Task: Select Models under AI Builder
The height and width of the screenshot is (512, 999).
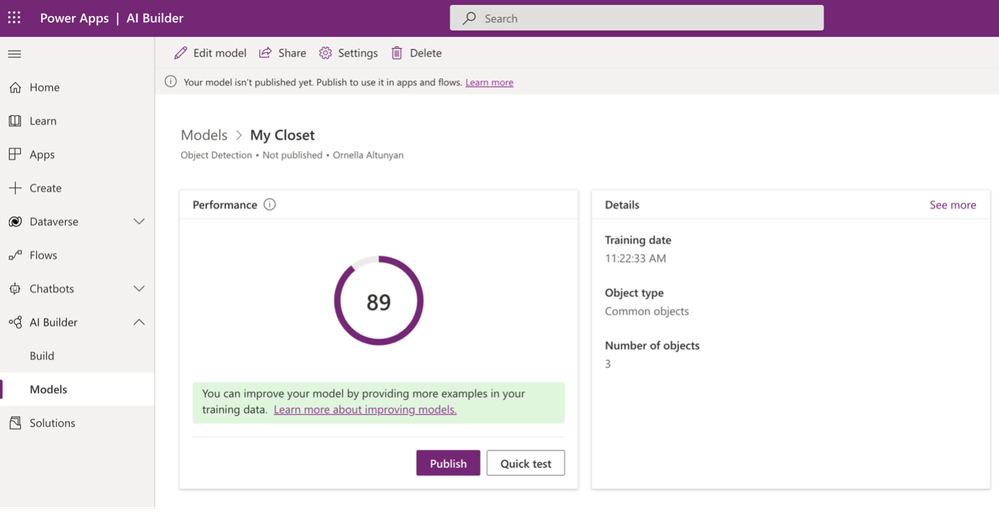Action: [x=77, y=390]
